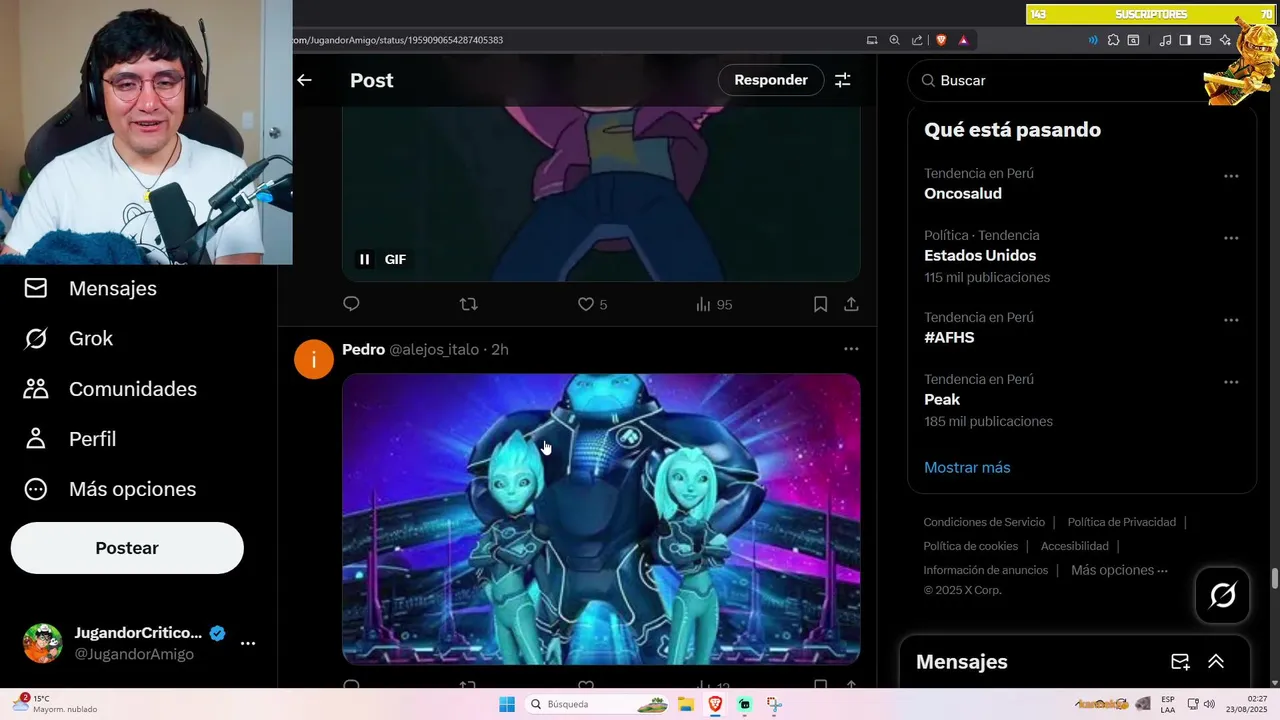1280x720 pixels.
Task: Open options menu for Oncosalud trend
Action: (1231, 176)
